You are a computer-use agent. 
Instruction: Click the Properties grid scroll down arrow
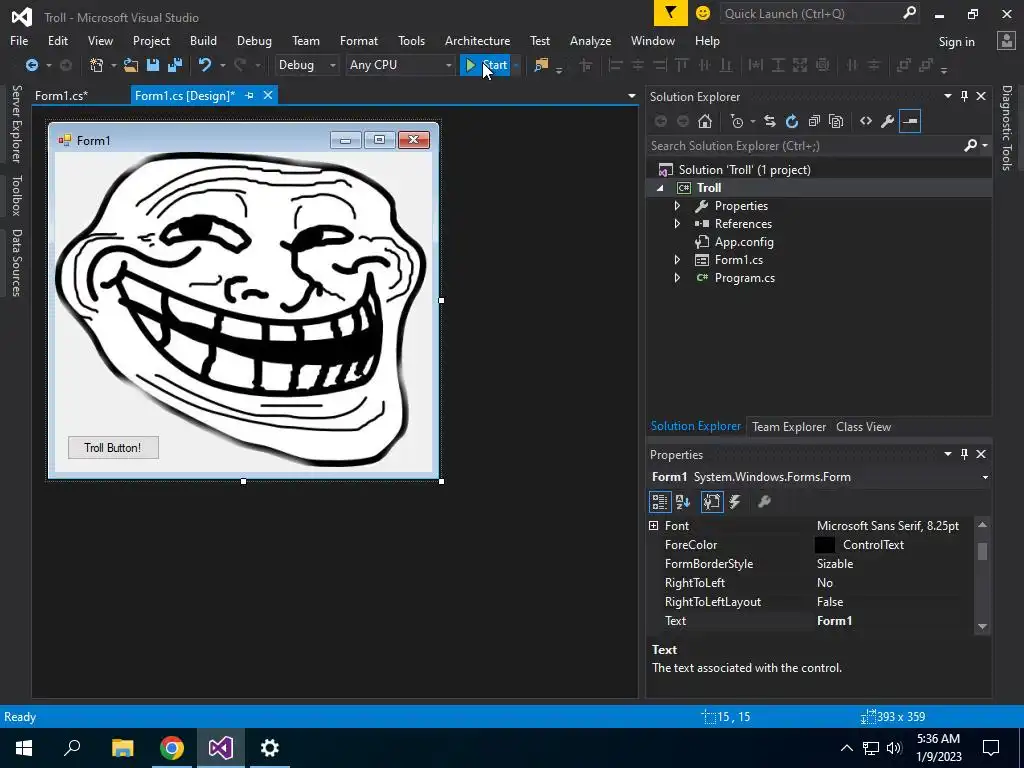coord(982,626)
